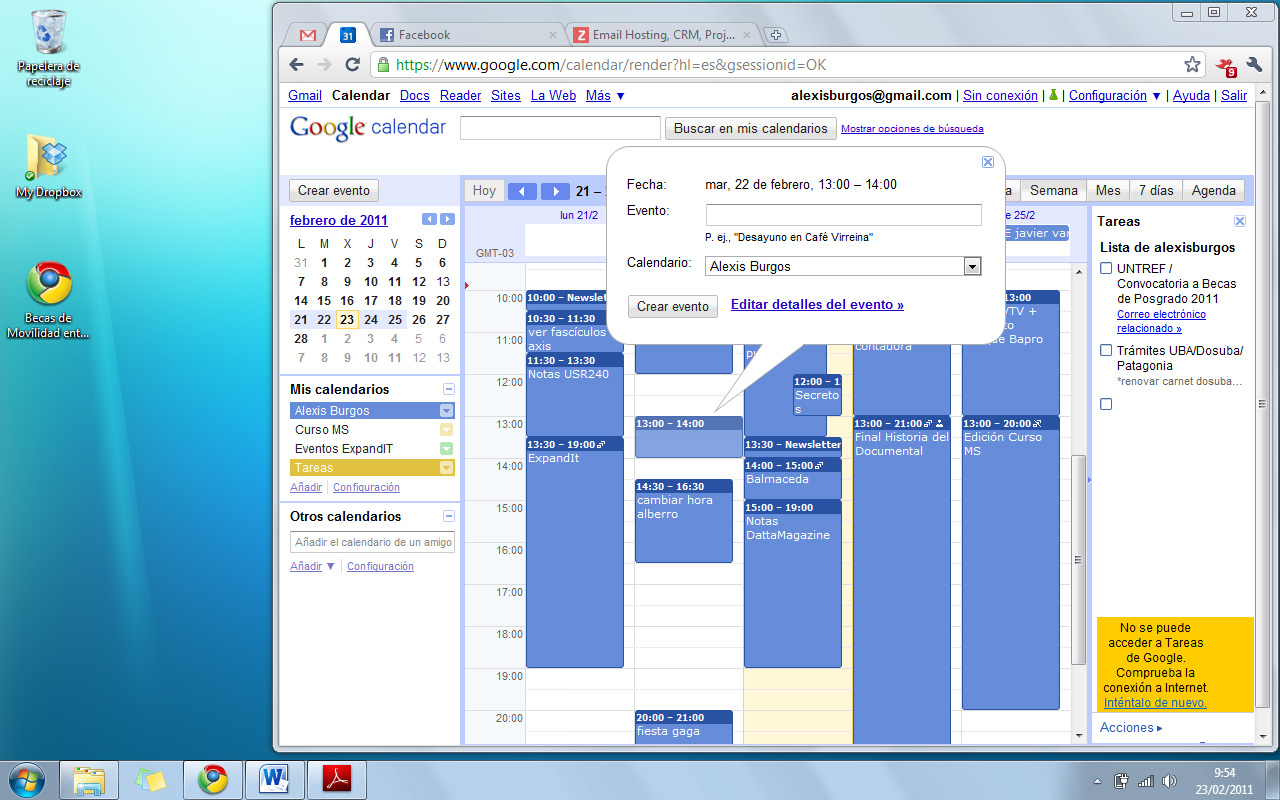Click Mostrar opciones de búsqueda link
This screenshot has height=800, width=1280.
pyautogui.click(x=912, y=128)
